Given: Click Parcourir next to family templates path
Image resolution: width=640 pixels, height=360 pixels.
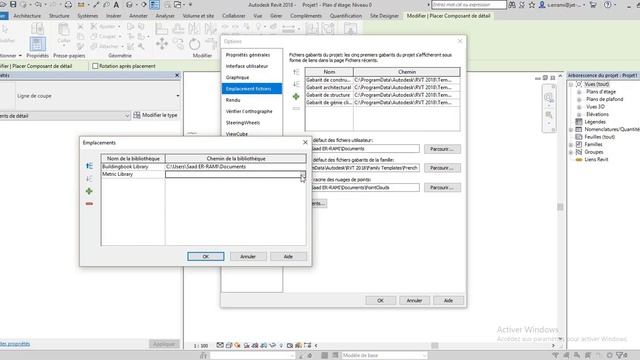Looking at the screenshot, I should tap(442, 168).
